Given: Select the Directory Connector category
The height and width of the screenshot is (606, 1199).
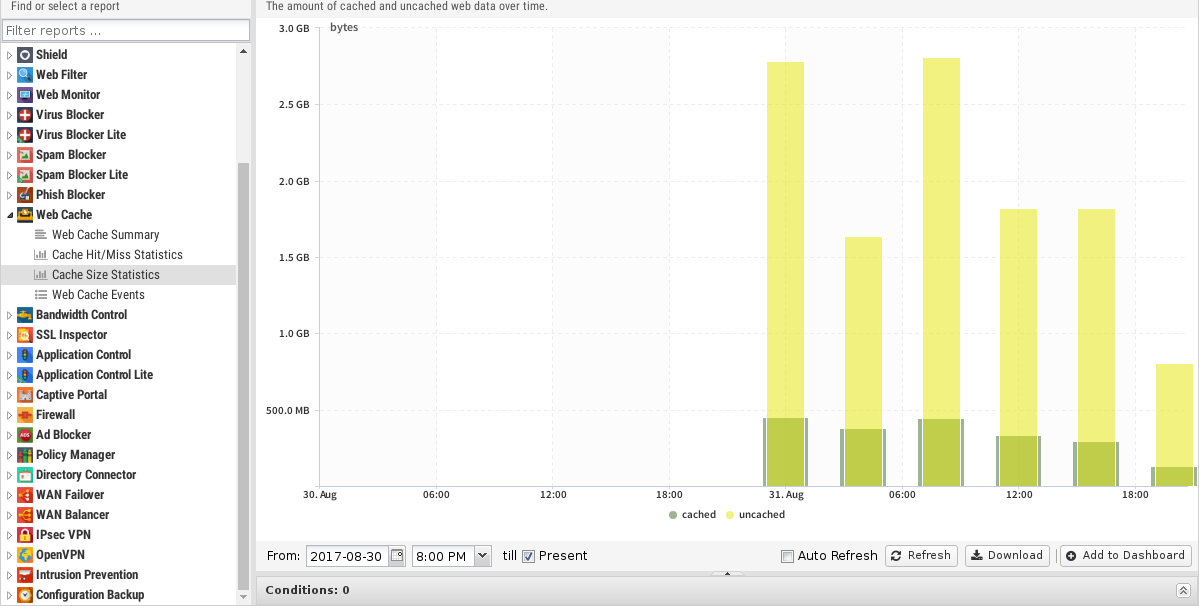Looking at the screenshot, I should coord(86,475).
